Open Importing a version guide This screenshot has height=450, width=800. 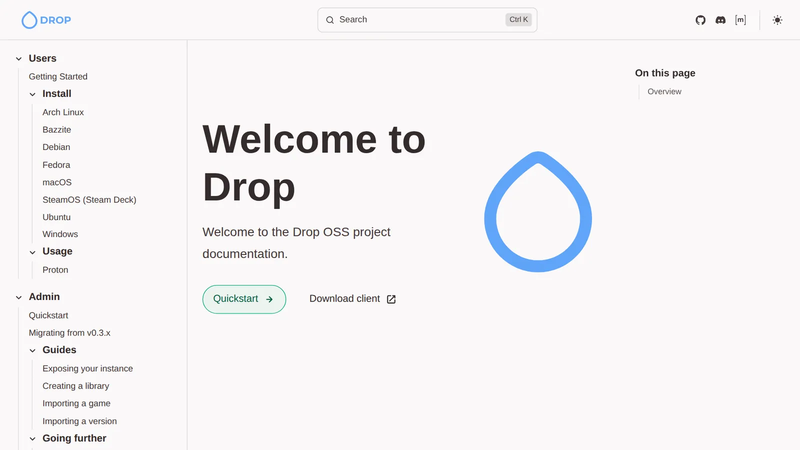click(x=80, y=421)
